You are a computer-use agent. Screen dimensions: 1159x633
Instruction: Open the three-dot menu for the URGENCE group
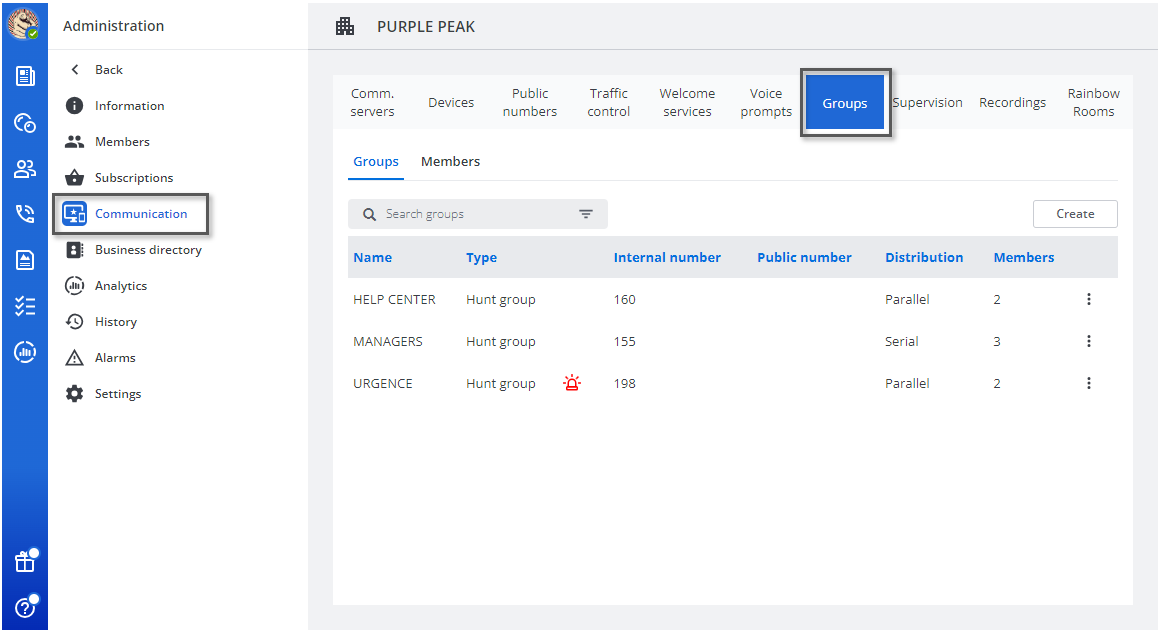(x=1089, y=383)
